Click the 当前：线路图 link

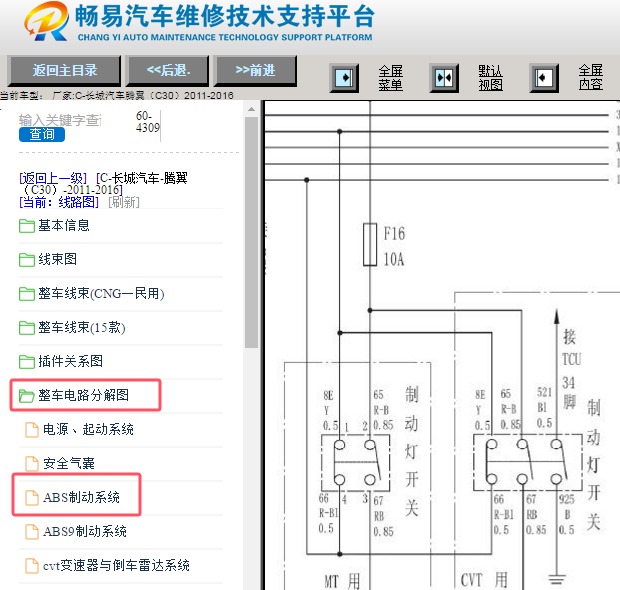click(x=59, y=202)
